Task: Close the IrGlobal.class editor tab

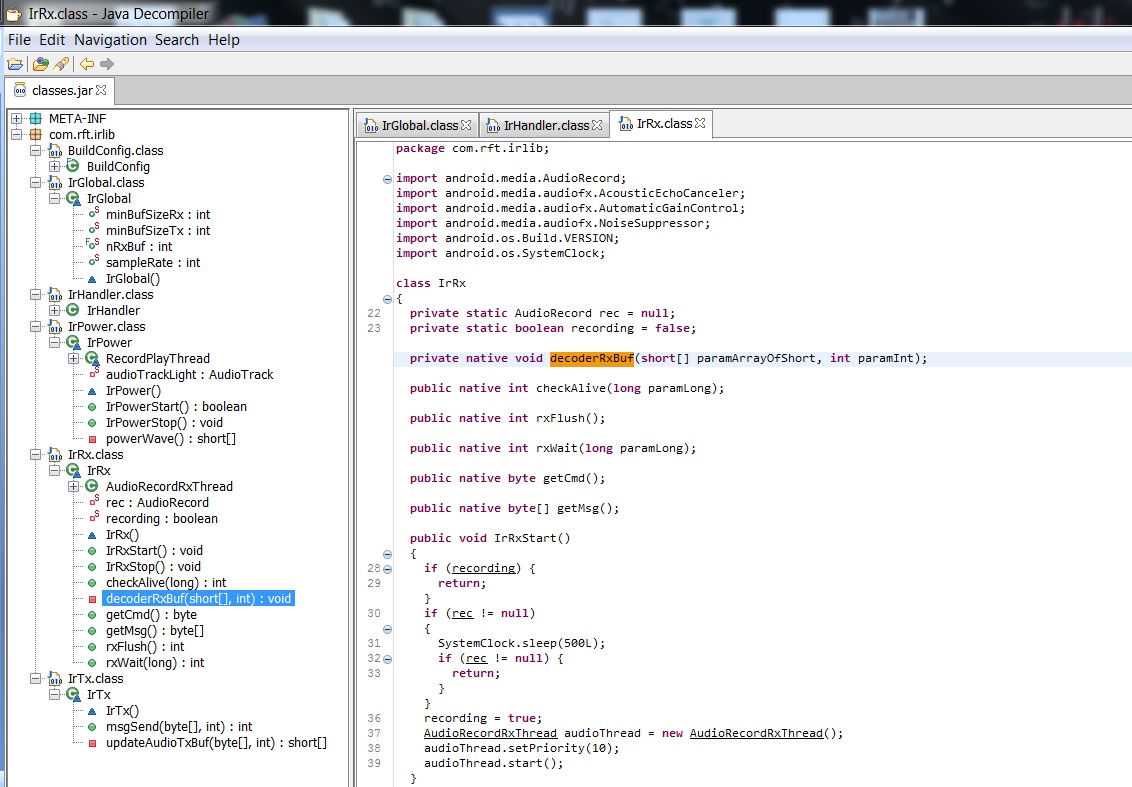Action: click(x=466, y=125)
